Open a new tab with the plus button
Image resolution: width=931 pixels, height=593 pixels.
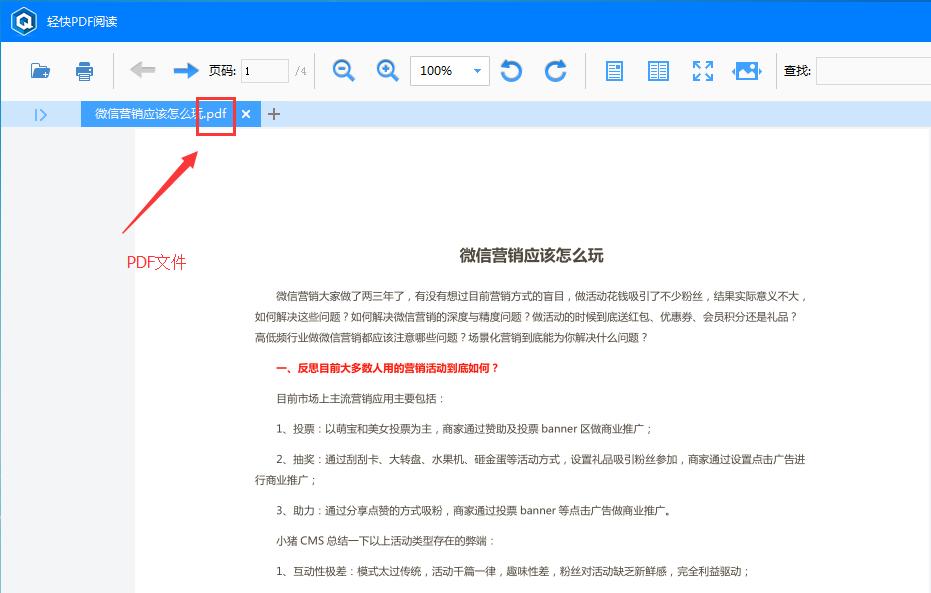(x=273, y=114)
